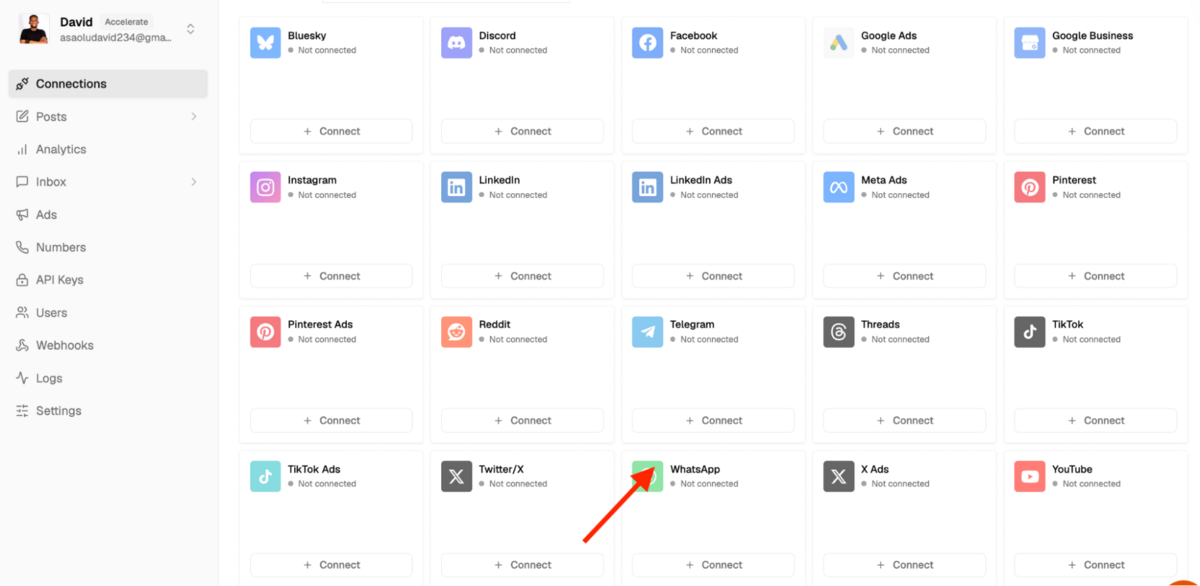Connect the Reddit account
1200x586 pixels.
coord(522,420)
